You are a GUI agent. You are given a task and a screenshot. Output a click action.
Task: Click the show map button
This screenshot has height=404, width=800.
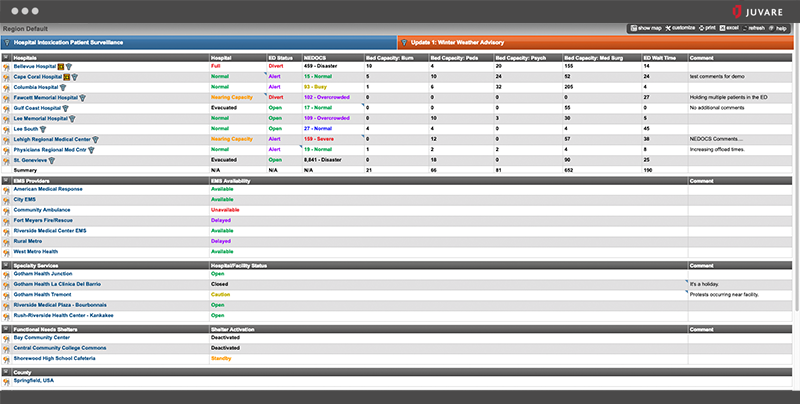(646, 29)
